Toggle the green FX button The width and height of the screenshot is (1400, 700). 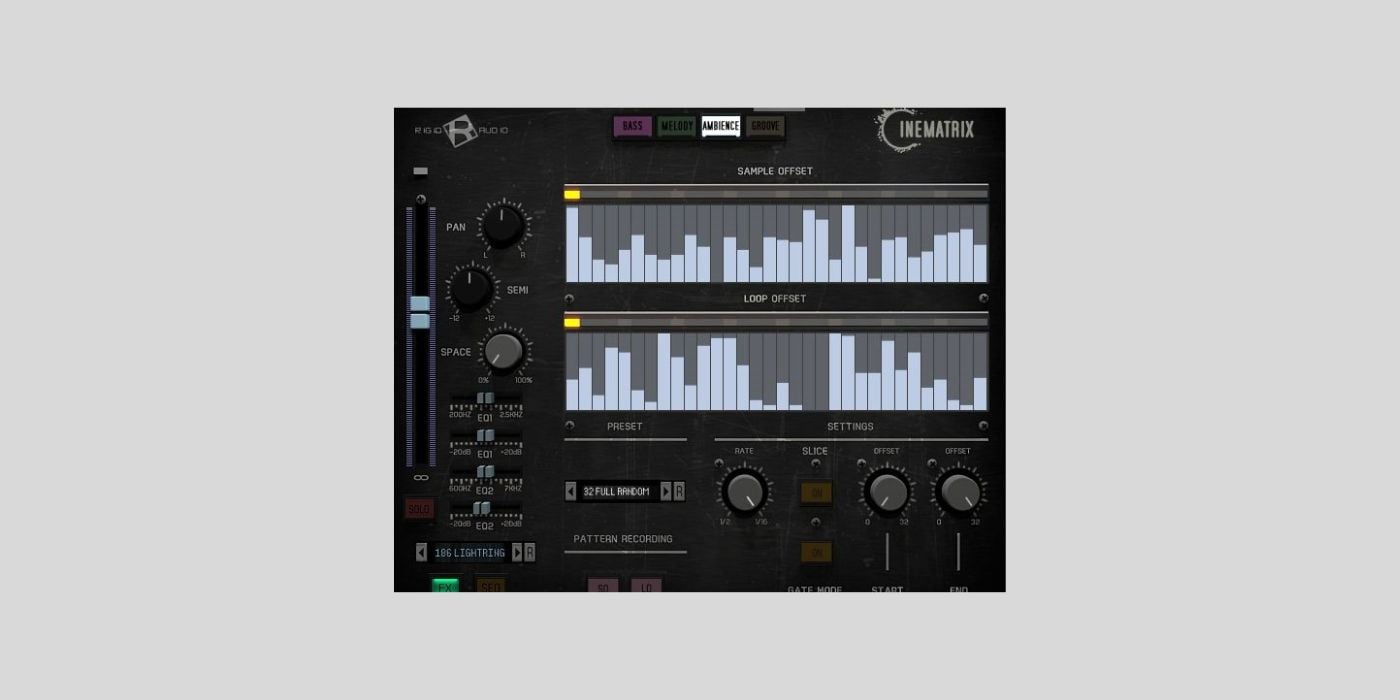click(445, 586)
